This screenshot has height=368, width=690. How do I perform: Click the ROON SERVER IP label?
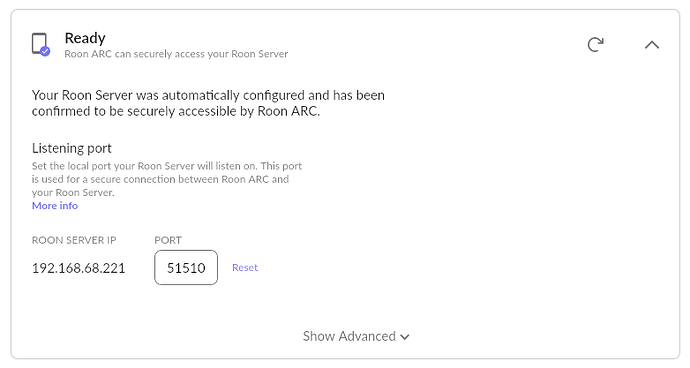tap(74, 240)
